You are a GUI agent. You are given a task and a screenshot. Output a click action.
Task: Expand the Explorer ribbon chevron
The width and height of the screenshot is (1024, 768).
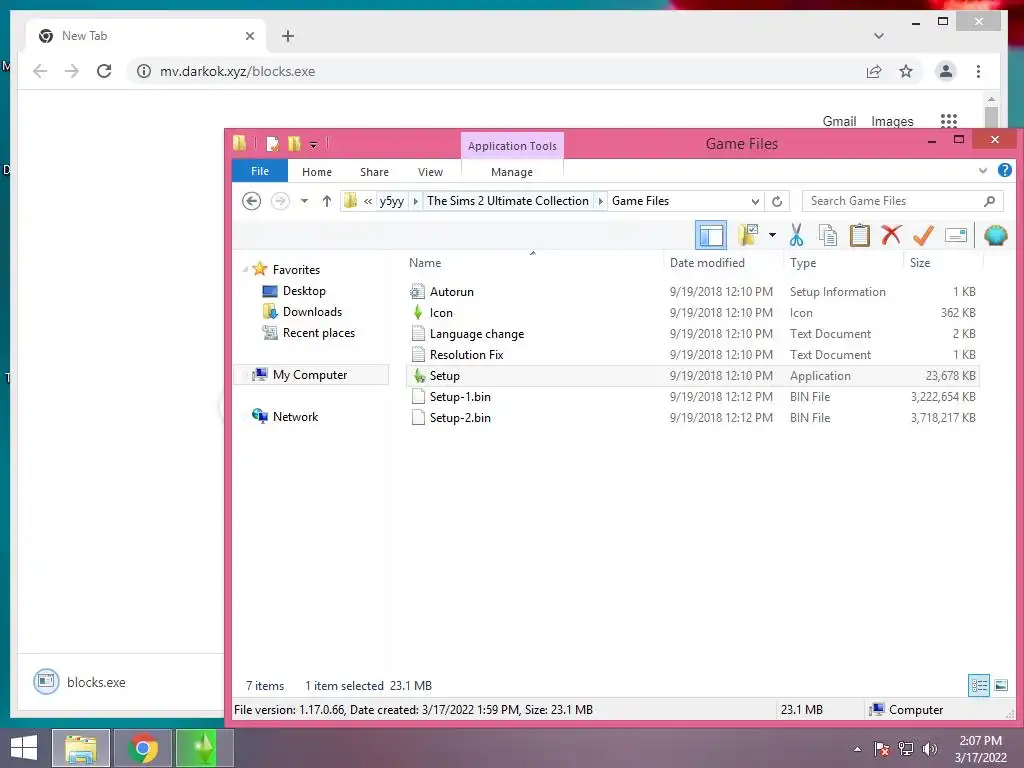pos(983,171)
